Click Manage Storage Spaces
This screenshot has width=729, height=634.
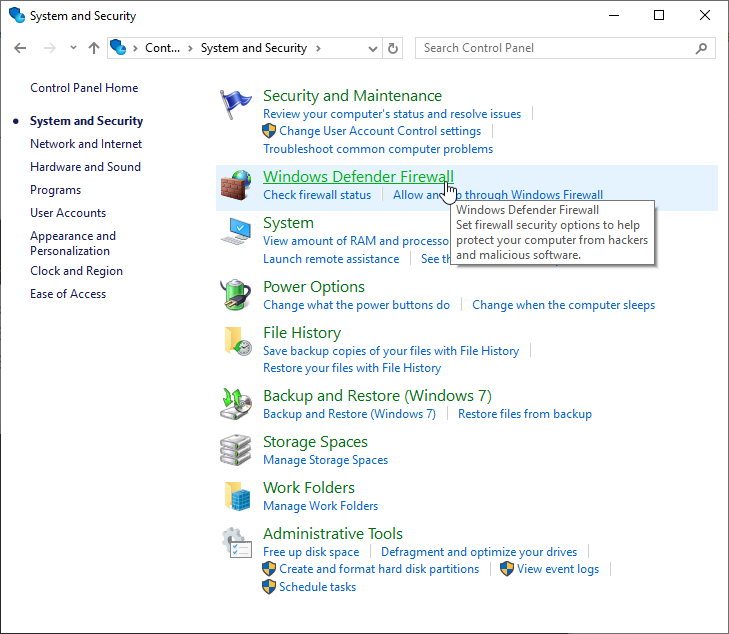pos(325,460)
